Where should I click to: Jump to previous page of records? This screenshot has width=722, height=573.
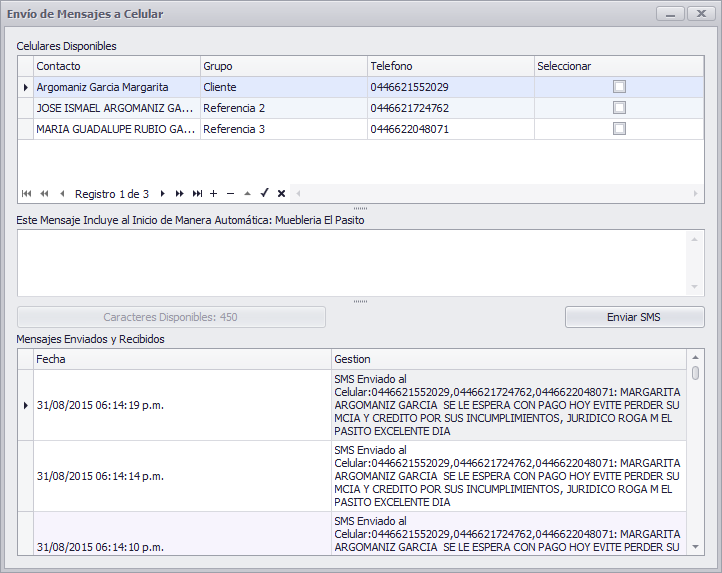(x=44, y=194)
